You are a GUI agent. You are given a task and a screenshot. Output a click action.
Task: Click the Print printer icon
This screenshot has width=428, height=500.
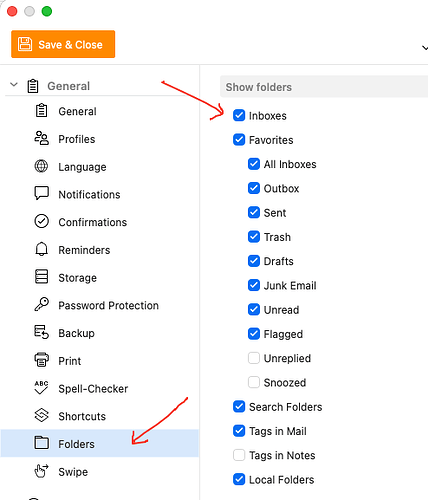point(41,360)
